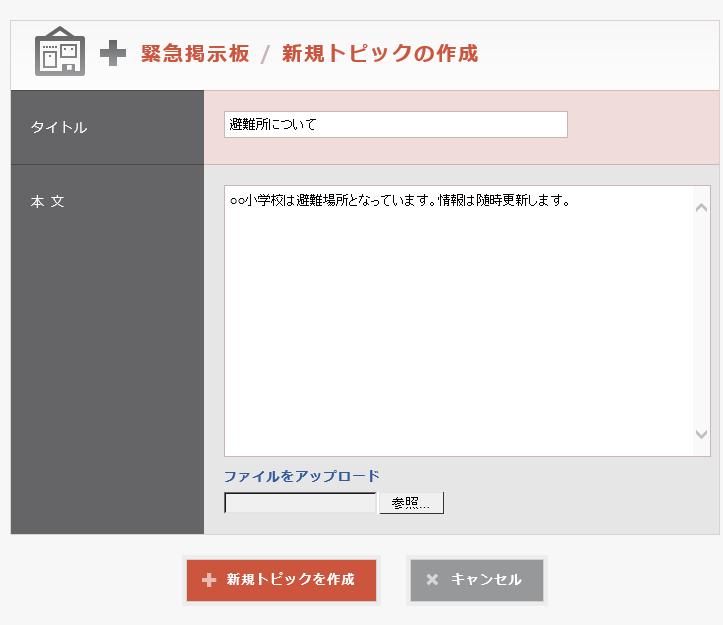Click the gray plus icon beside 緊急掲示板
723x625 pixels.
point(113,54)
